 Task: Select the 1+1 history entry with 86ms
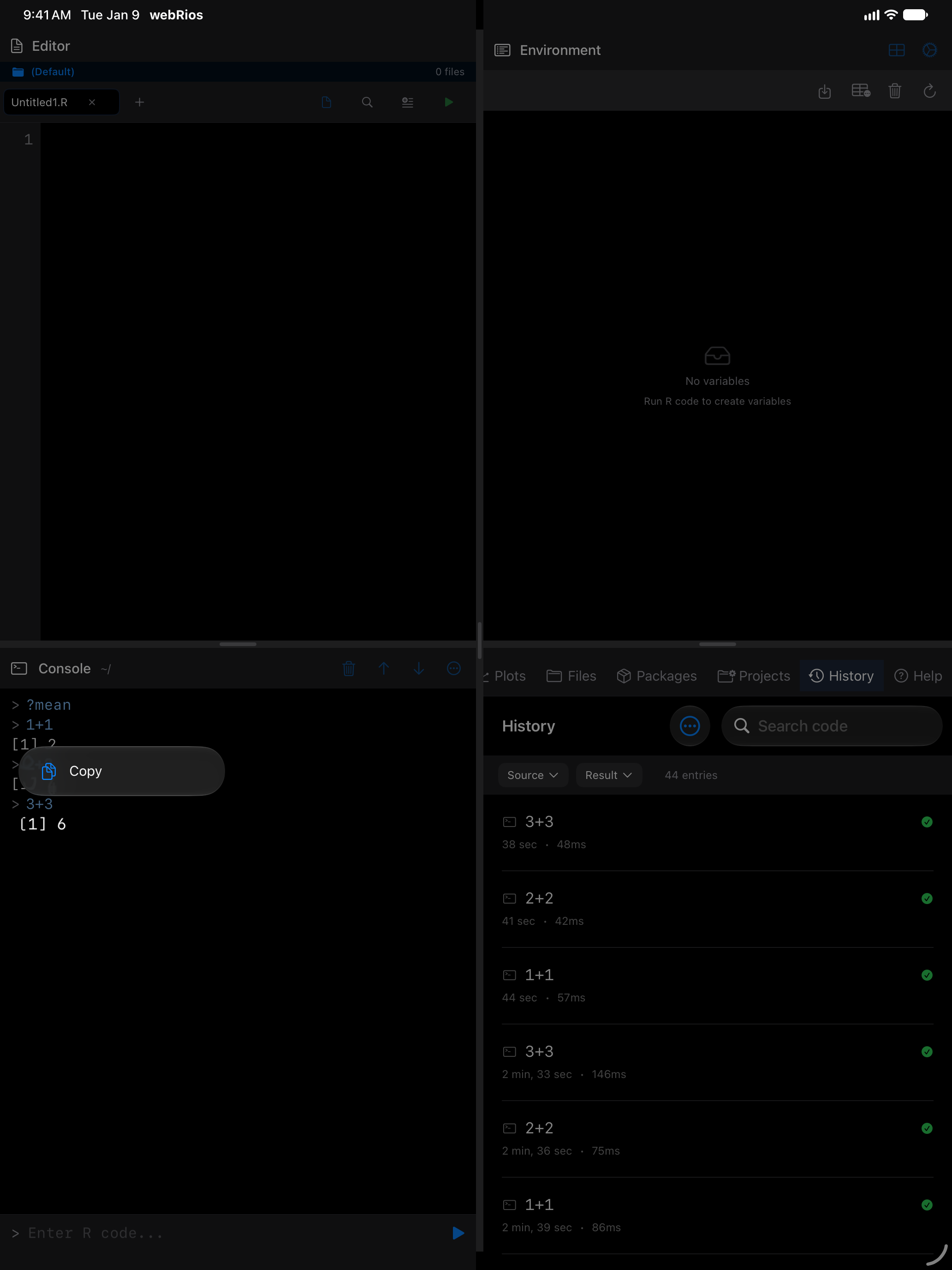[x=717, y=1216]
